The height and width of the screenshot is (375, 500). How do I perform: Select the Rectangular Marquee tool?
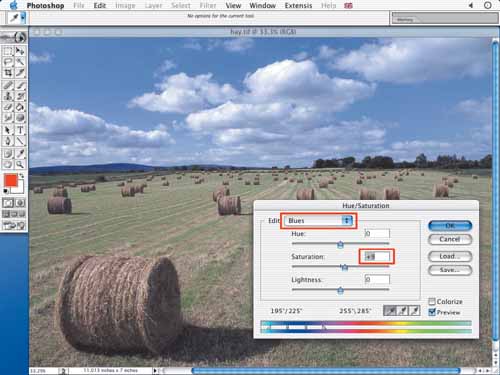(x=8, y=51)
